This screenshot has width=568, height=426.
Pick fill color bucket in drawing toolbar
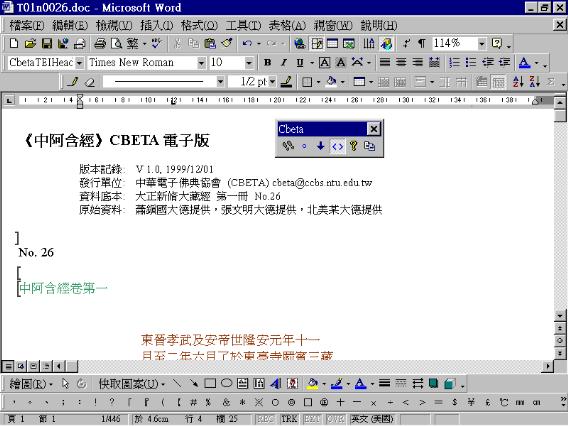click(313, 383)
